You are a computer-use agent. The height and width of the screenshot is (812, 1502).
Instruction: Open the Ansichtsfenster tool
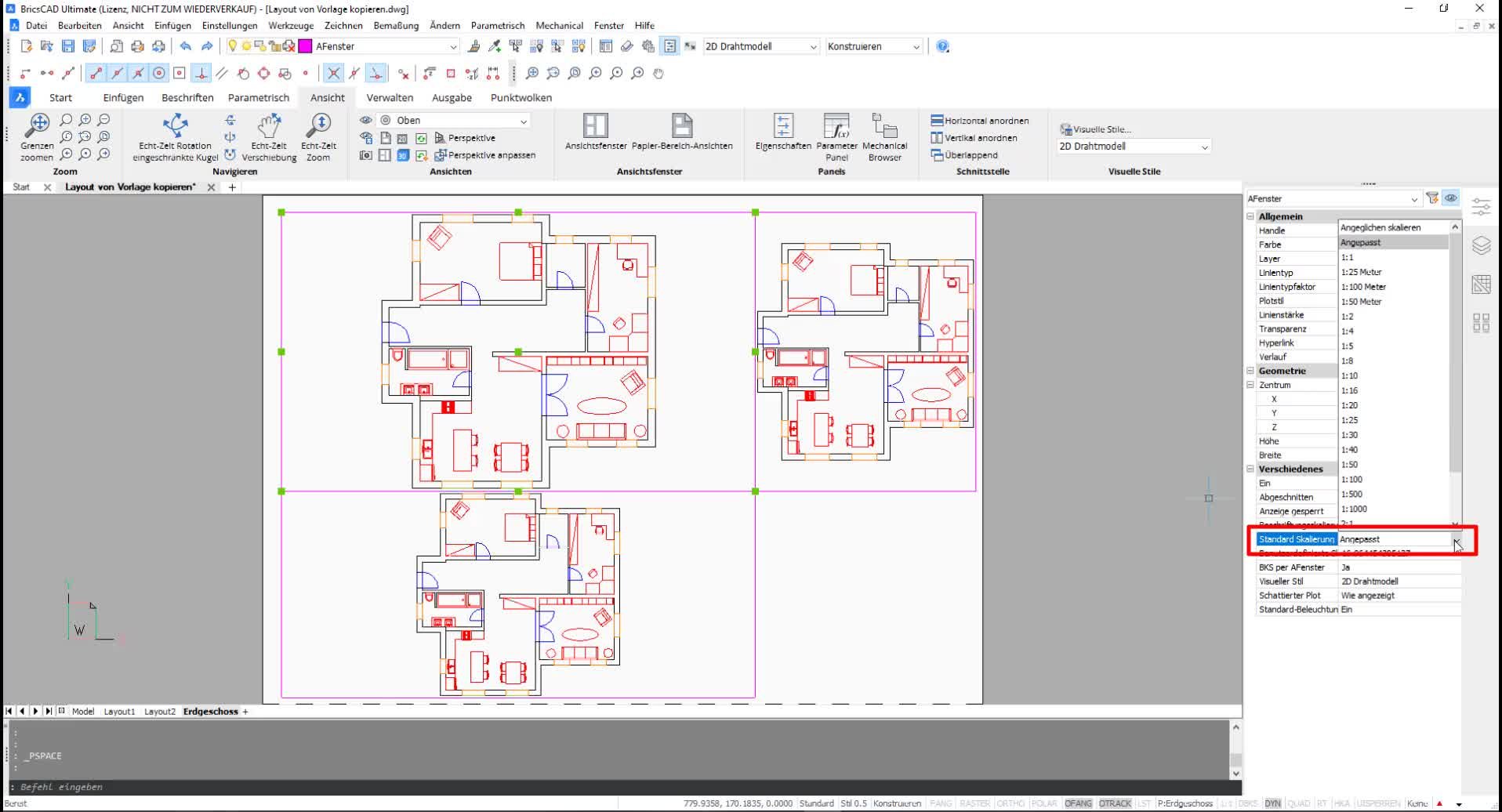click(596, 132)
